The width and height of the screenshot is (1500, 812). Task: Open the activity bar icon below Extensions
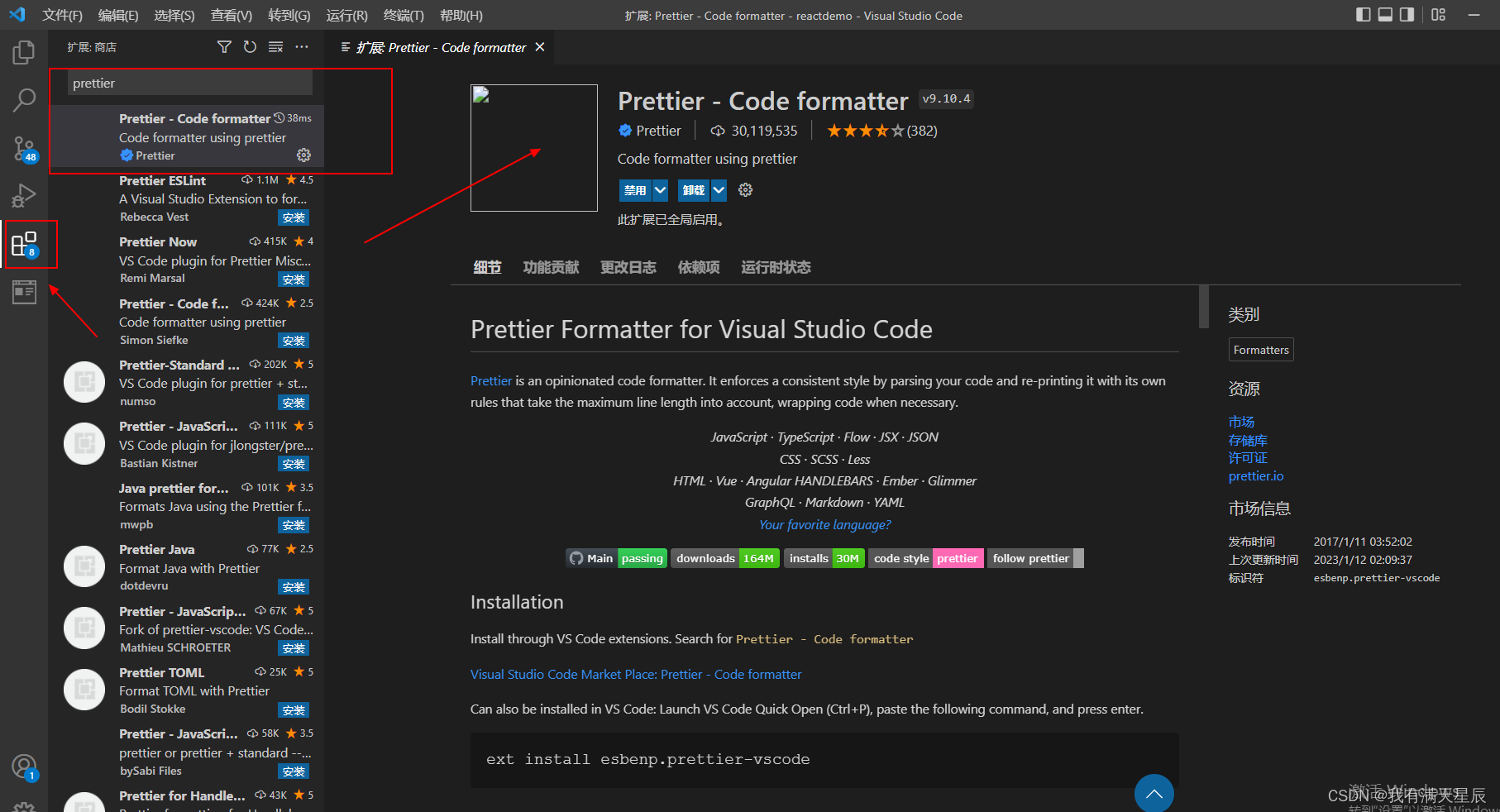click(x=24, y=292)
